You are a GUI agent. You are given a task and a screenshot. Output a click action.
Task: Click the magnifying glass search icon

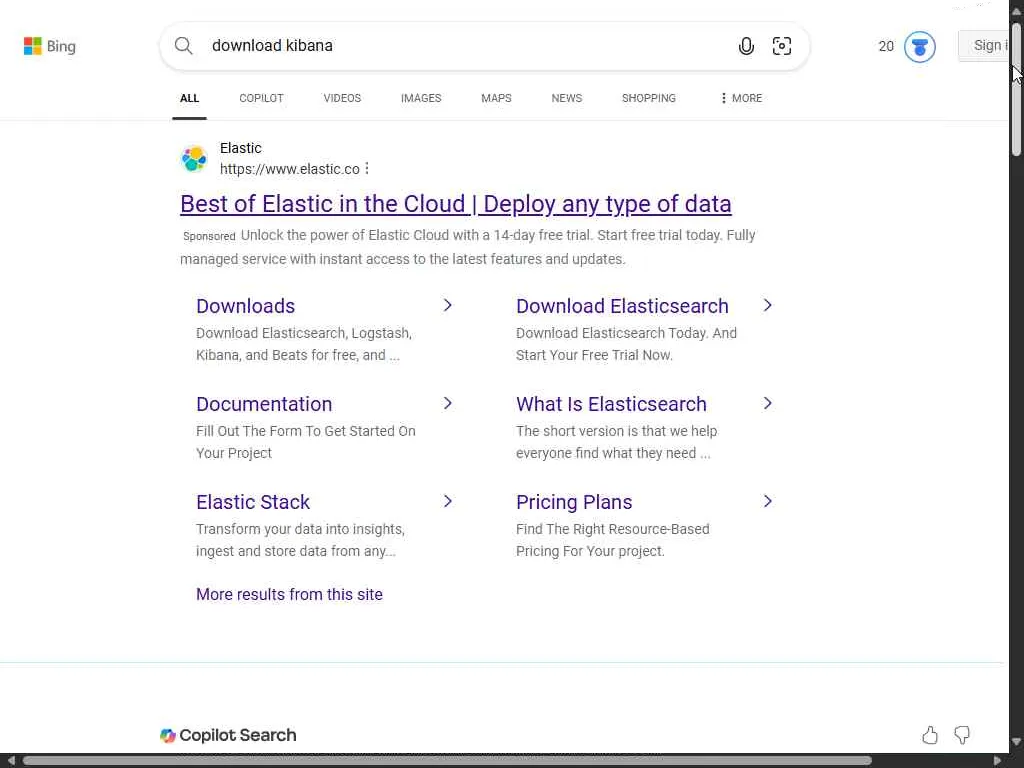tap(184, 46)
